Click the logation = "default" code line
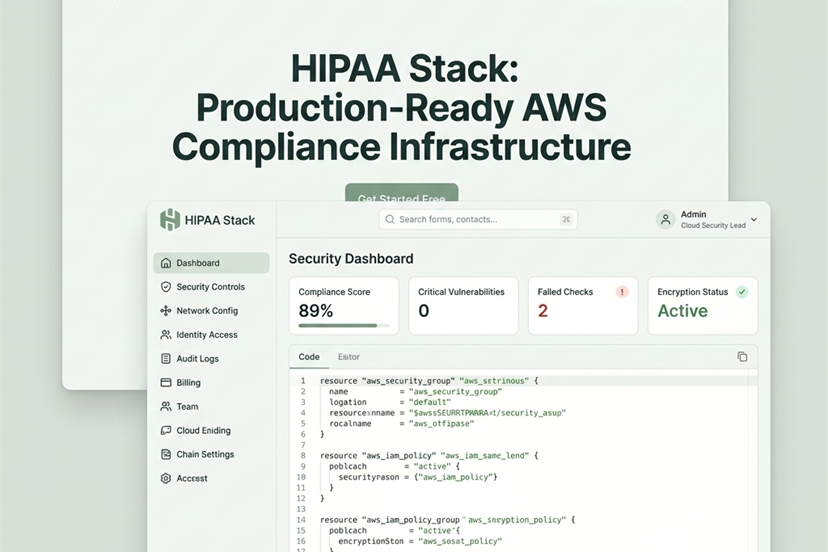Screen dimensions: 828x552 [x=390, y=402]
